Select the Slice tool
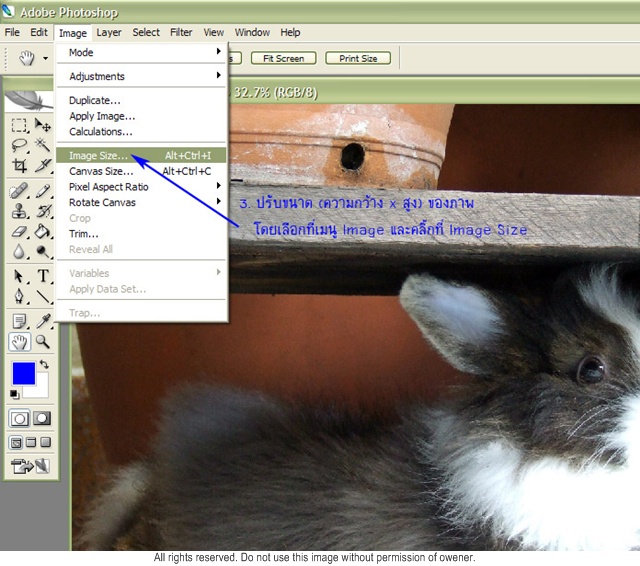Screen dimensions: 640x566 (x=42, y=165)
